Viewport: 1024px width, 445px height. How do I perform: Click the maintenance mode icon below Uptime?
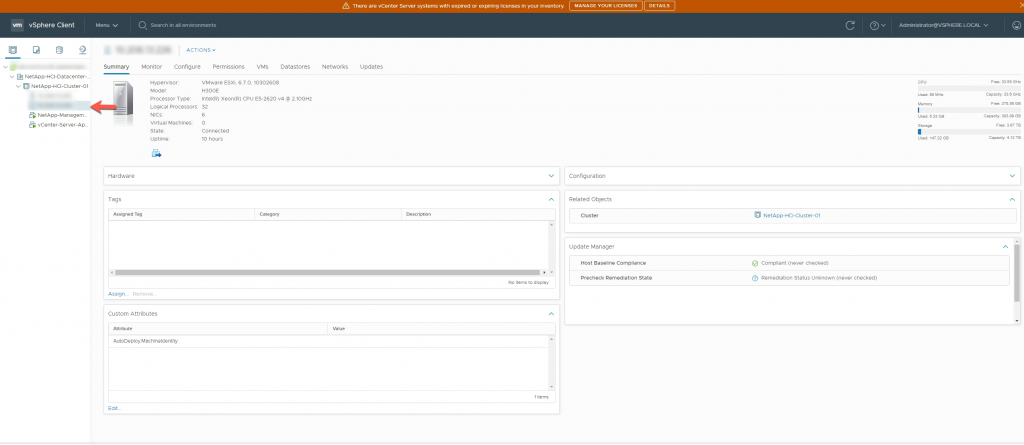point(156,153)
